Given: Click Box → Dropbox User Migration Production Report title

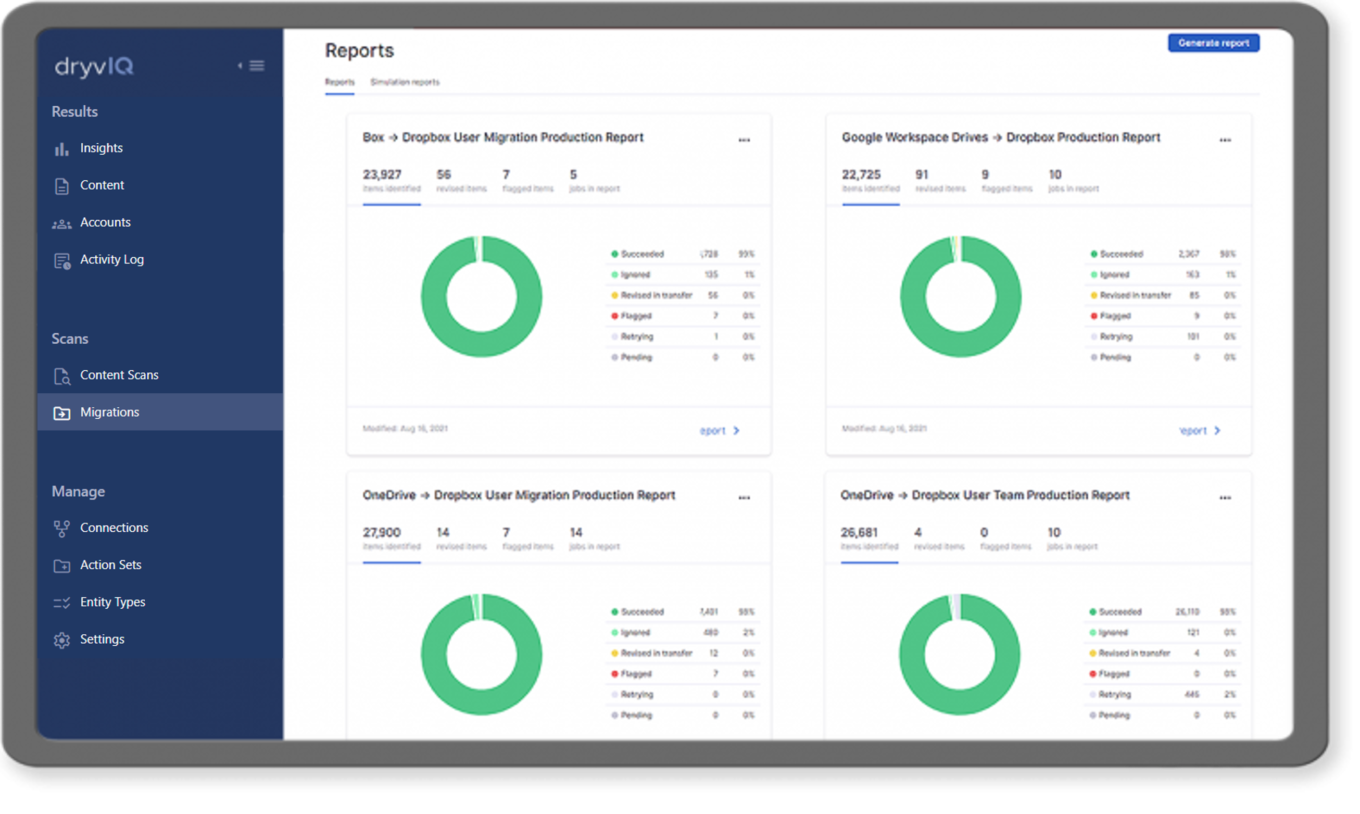Looking at the screenshot, I should click(503, 138).
